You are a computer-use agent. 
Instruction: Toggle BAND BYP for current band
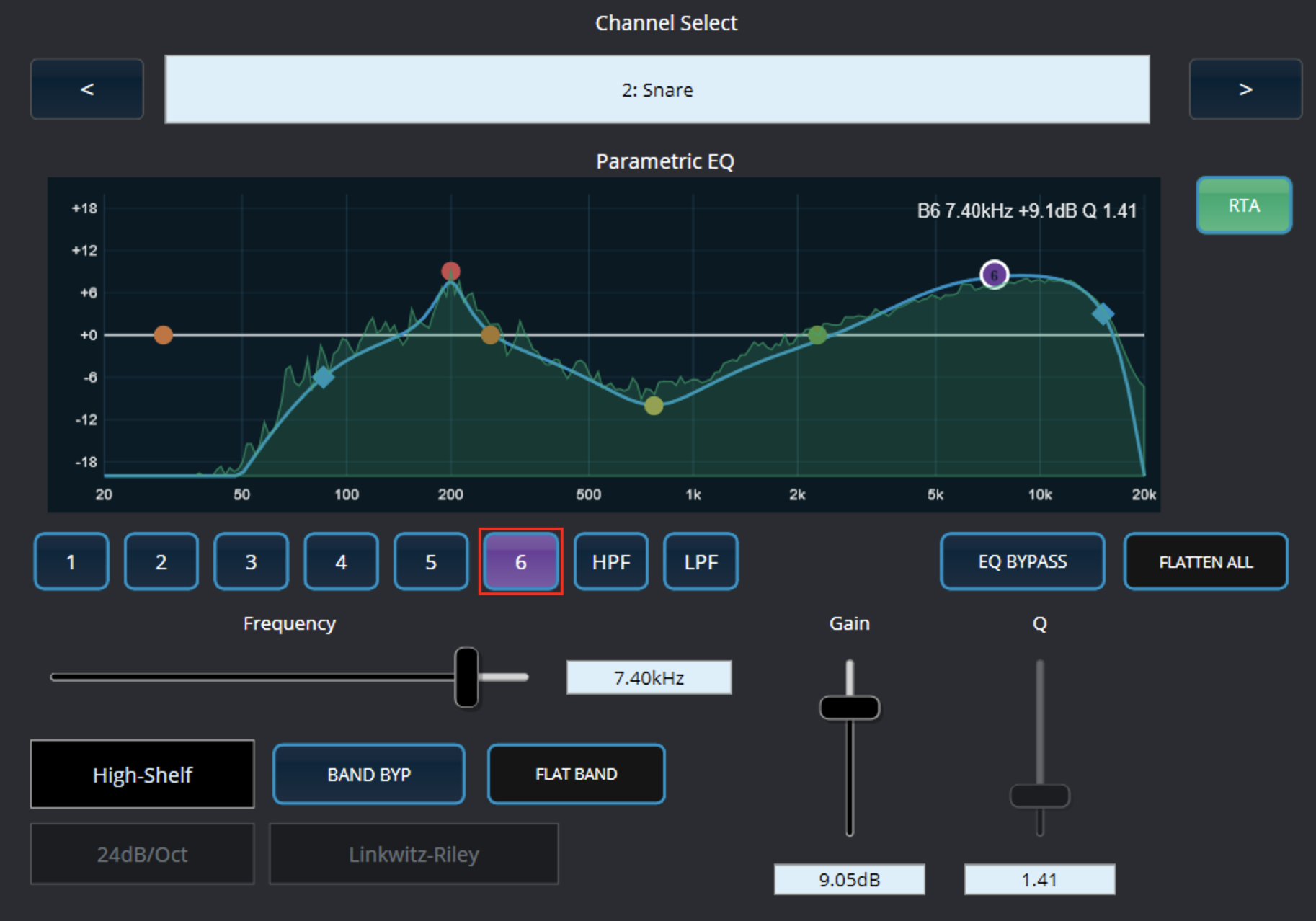pos(369,774)
